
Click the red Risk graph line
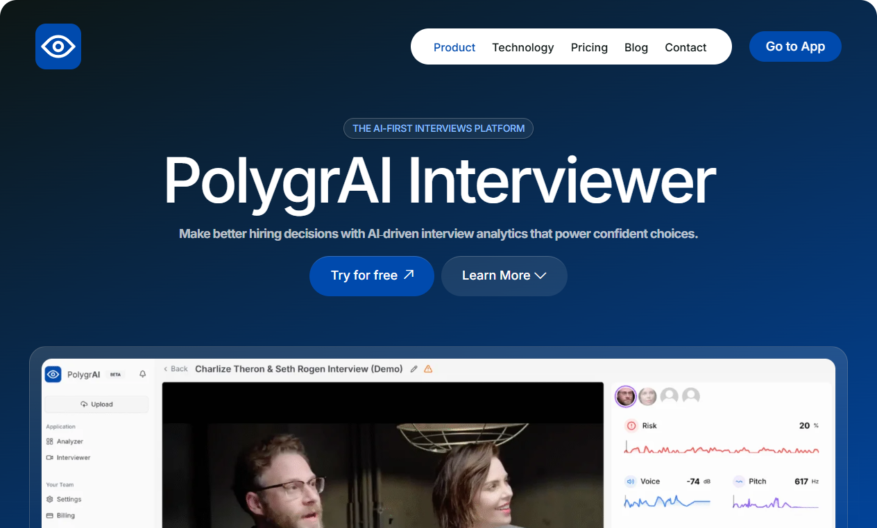point(722,448)
